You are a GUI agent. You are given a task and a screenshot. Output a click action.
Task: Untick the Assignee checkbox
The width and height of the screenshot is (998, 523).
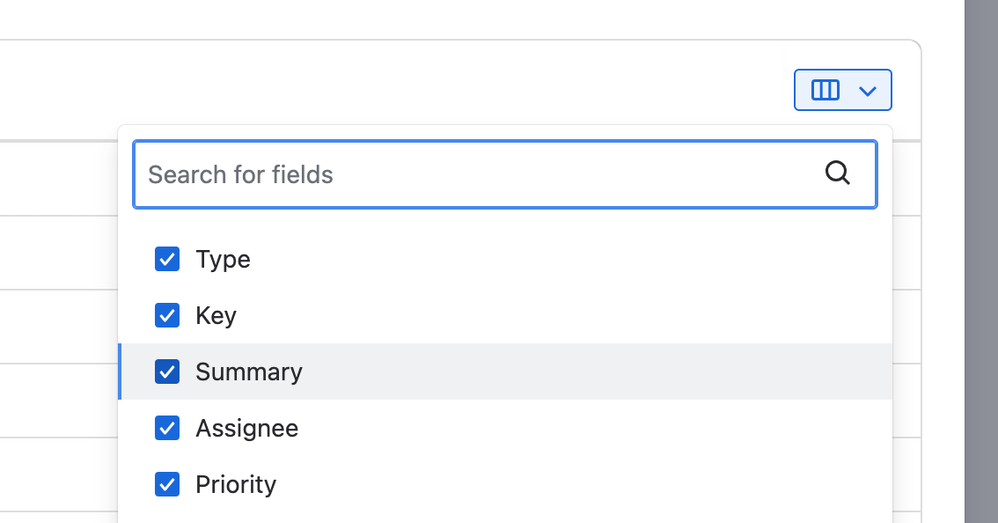click(167, 428)
